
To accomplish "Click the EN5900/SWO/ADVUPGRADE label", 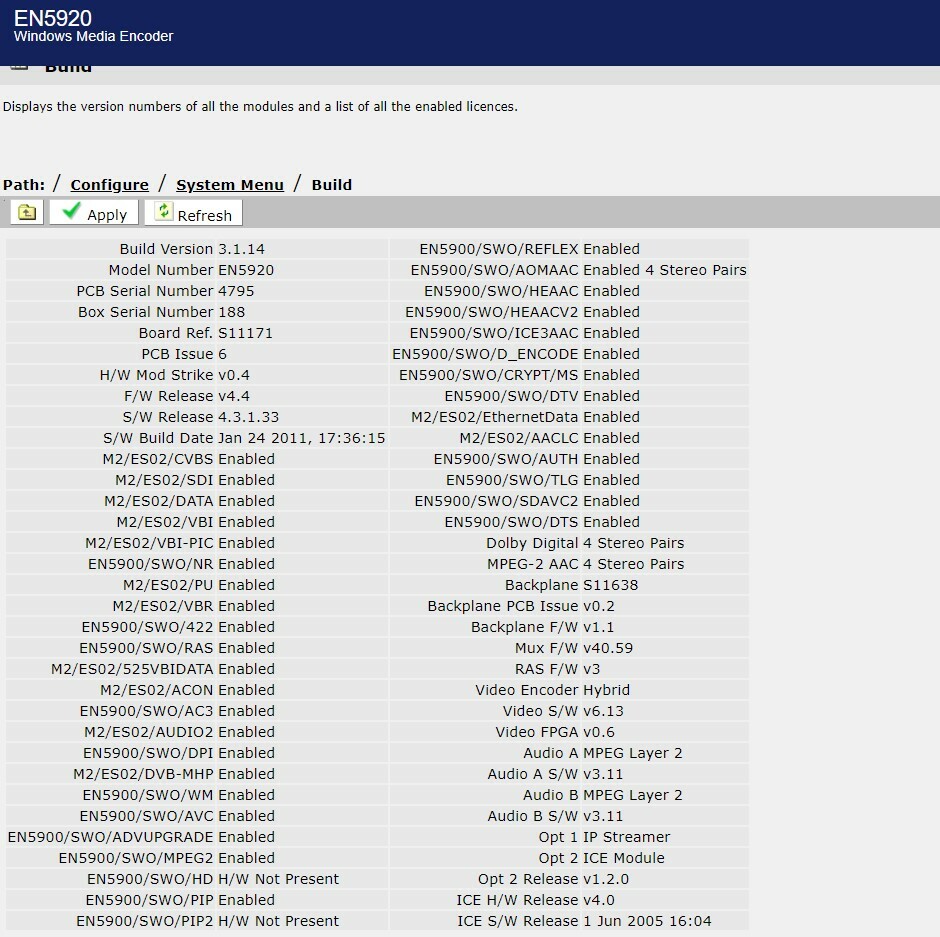I will coord(110,836).
